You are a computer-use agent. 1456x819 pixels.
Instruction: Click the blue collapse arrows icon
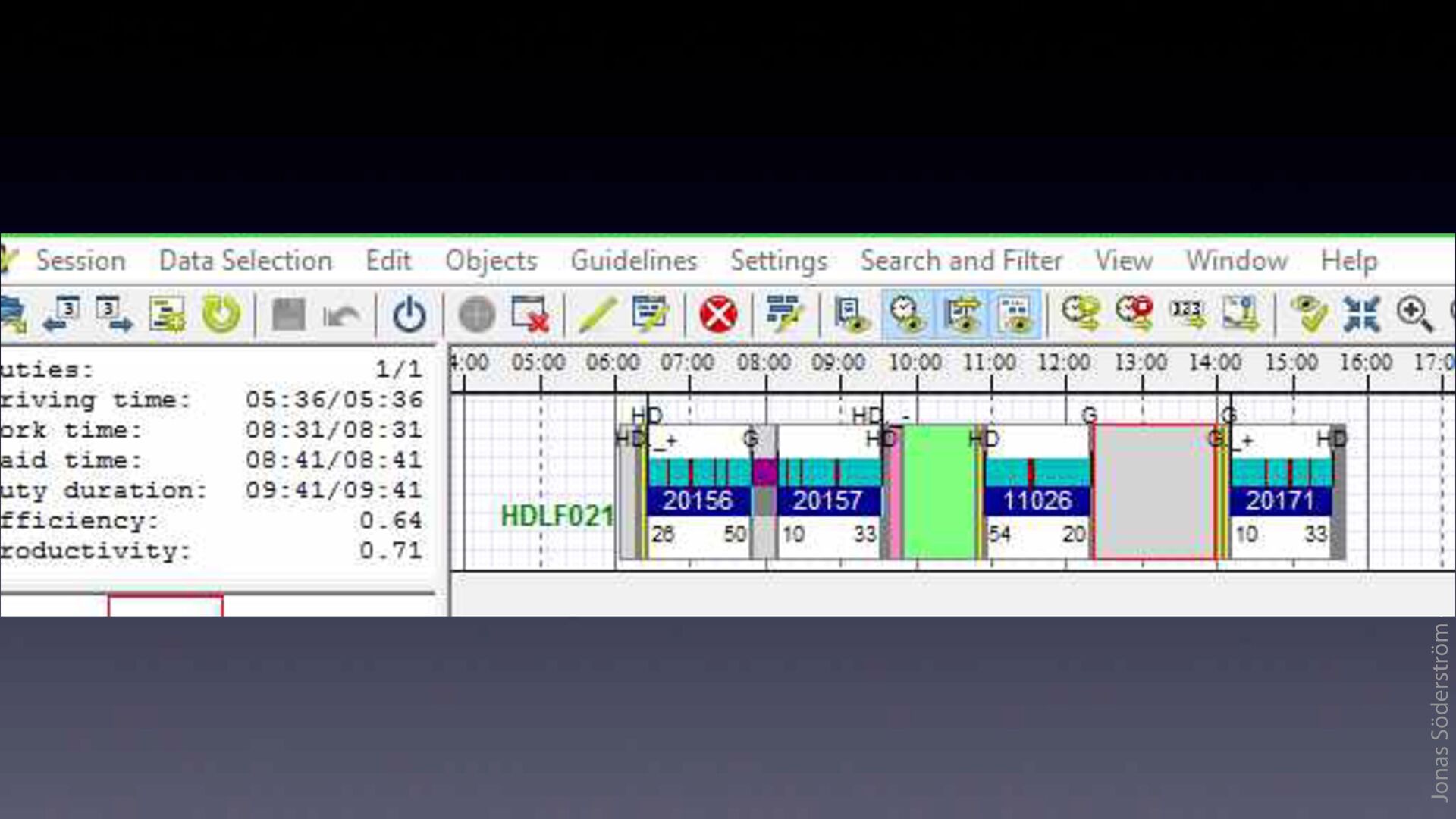[1361, 314]
